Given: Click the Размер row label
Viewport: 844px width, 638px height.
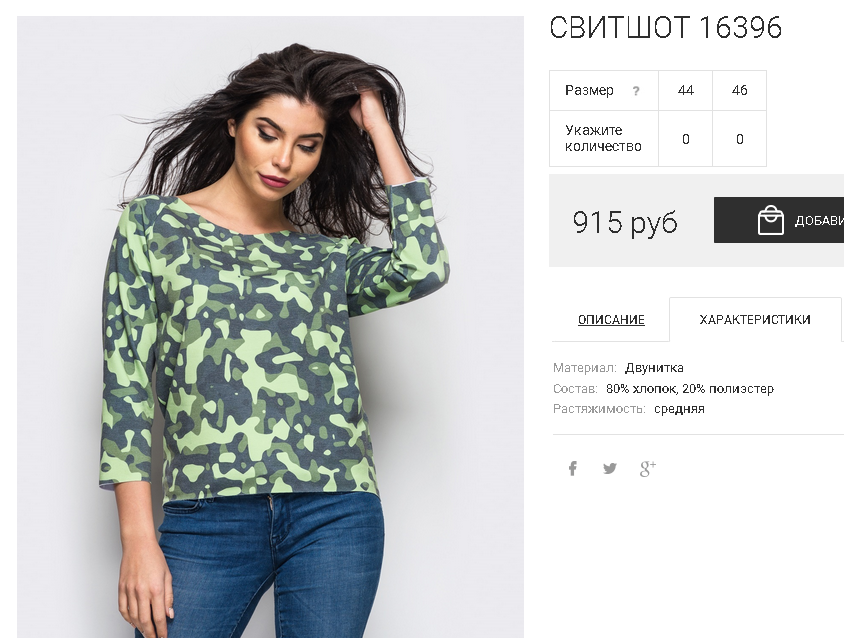Looking at the screenshot, I should [x=589, y=90].
